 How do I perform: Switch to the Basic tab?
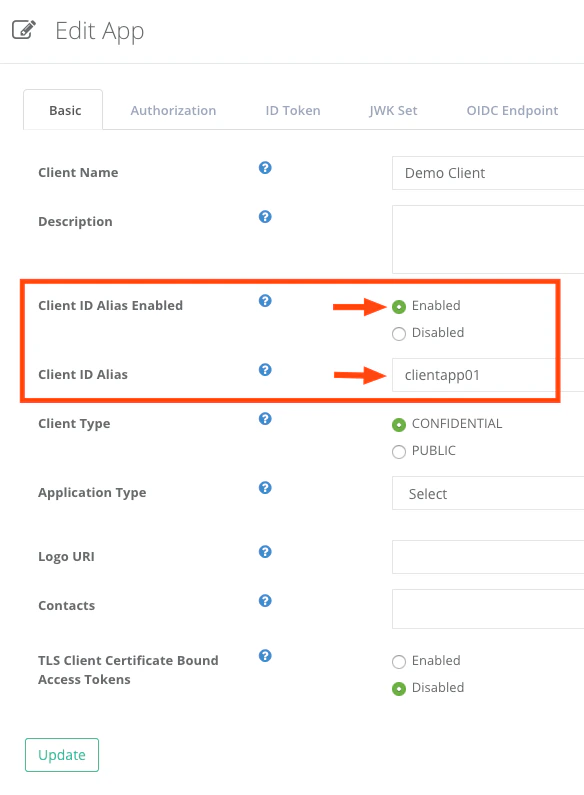point(63,110)
